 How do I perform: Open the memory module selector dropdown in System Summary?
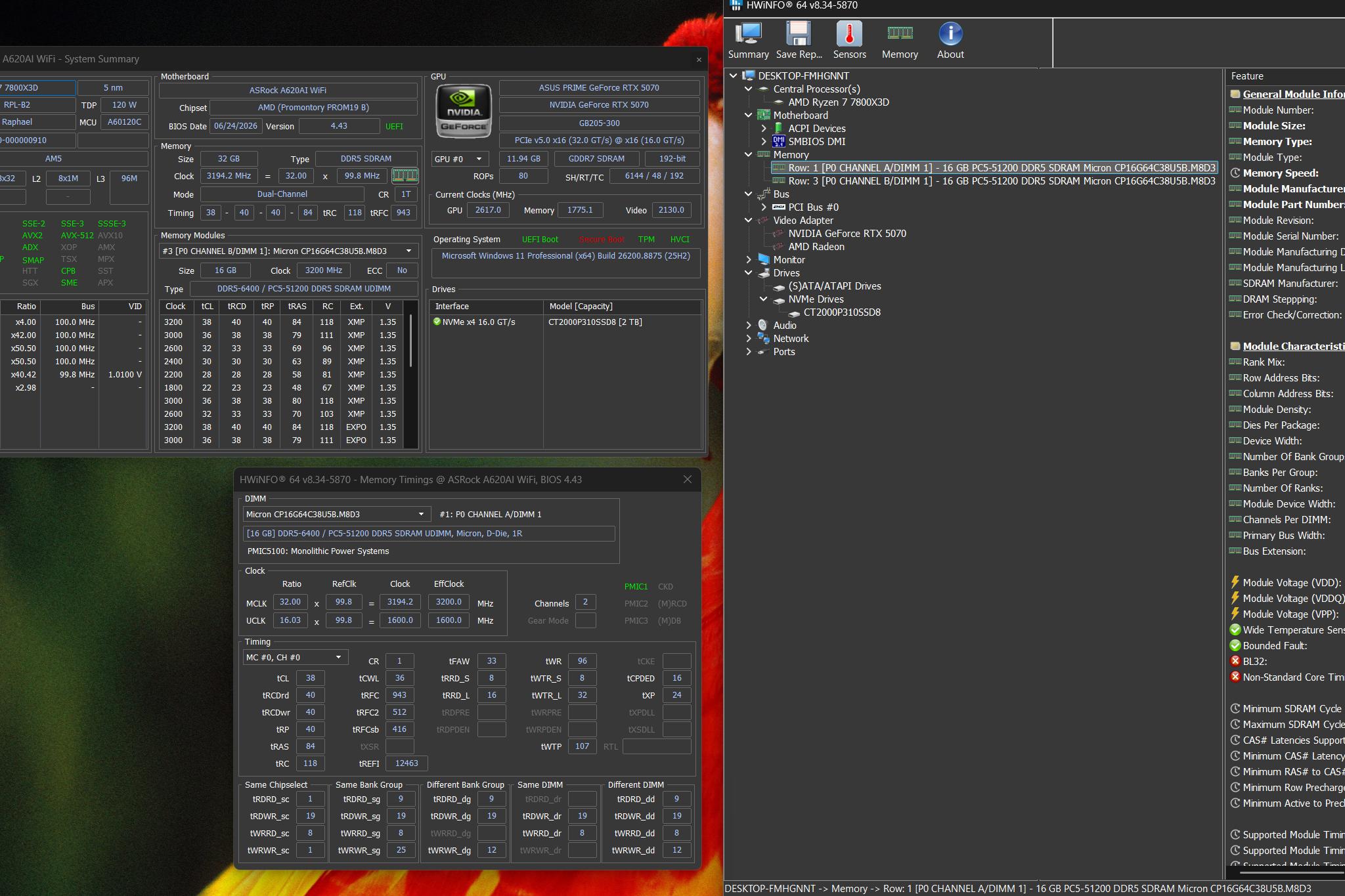pyautogui.click(x=288, y=251)
